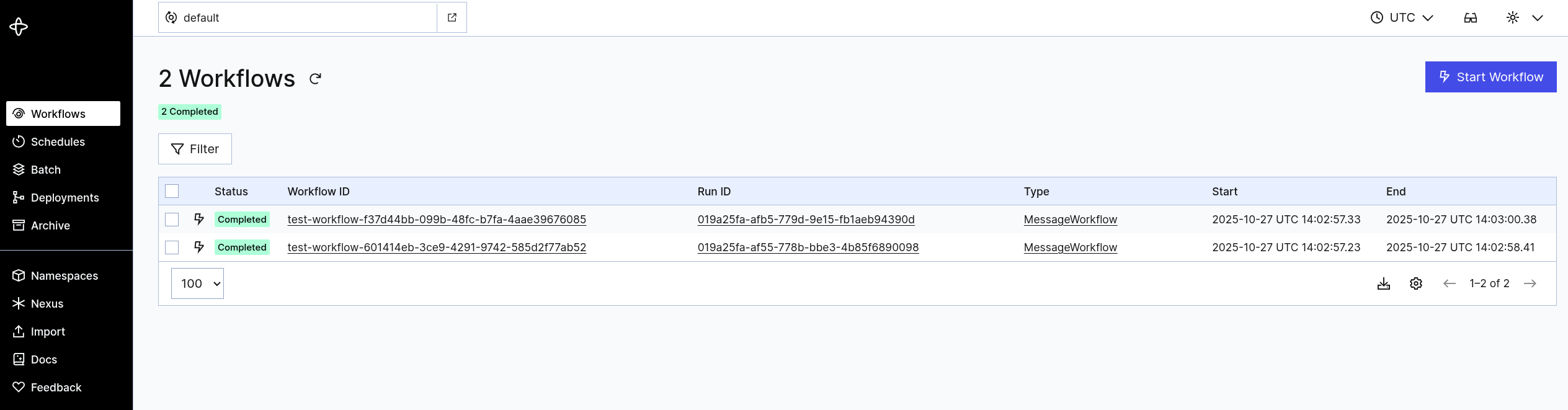This screenshot has height=410, width=1568.
Task: Open the page size 100 dropdown
Action: (197, 283)
